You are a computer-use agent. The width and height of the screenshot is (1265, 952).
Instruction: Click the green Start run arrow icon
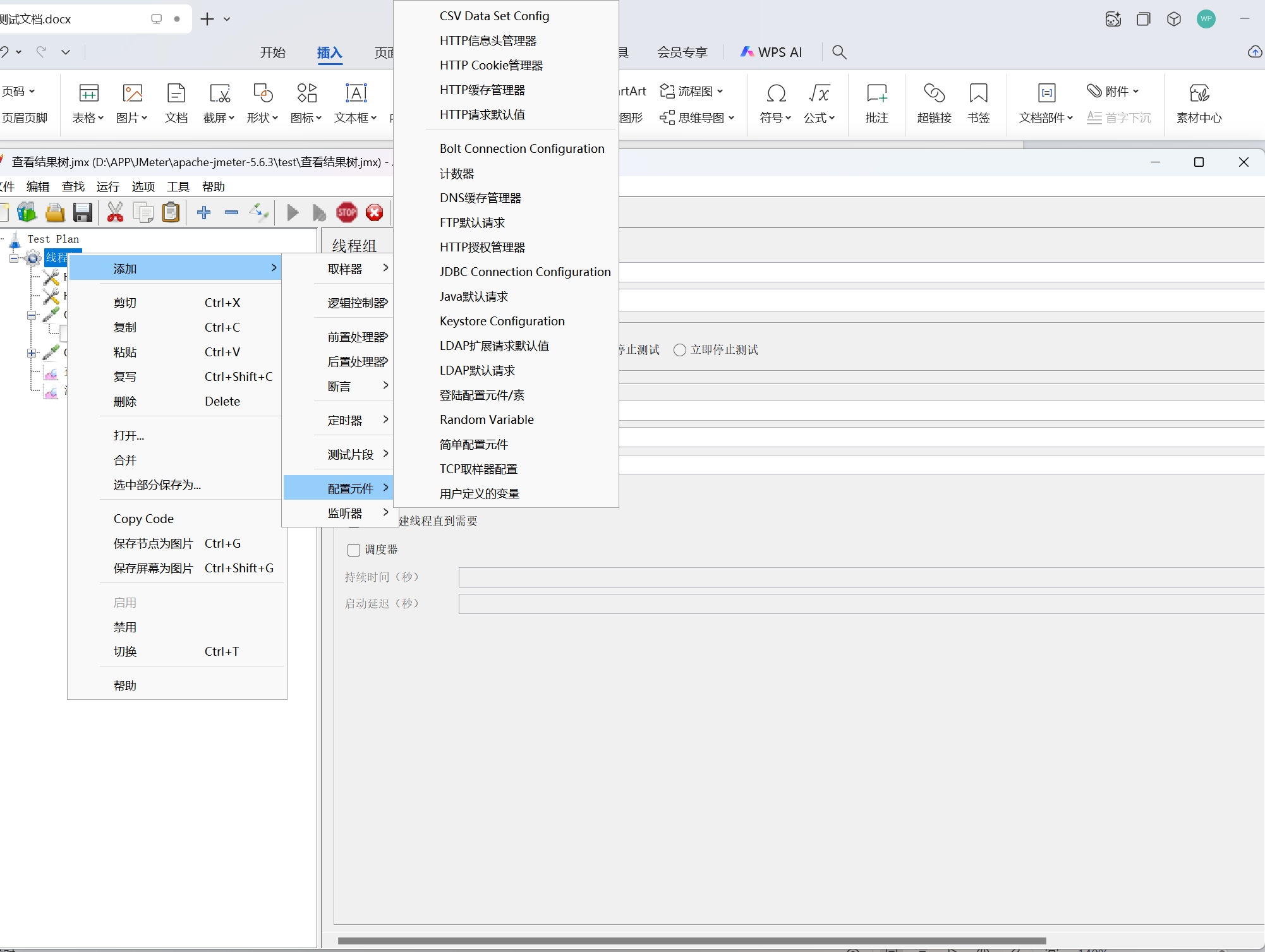click(293, 212)
